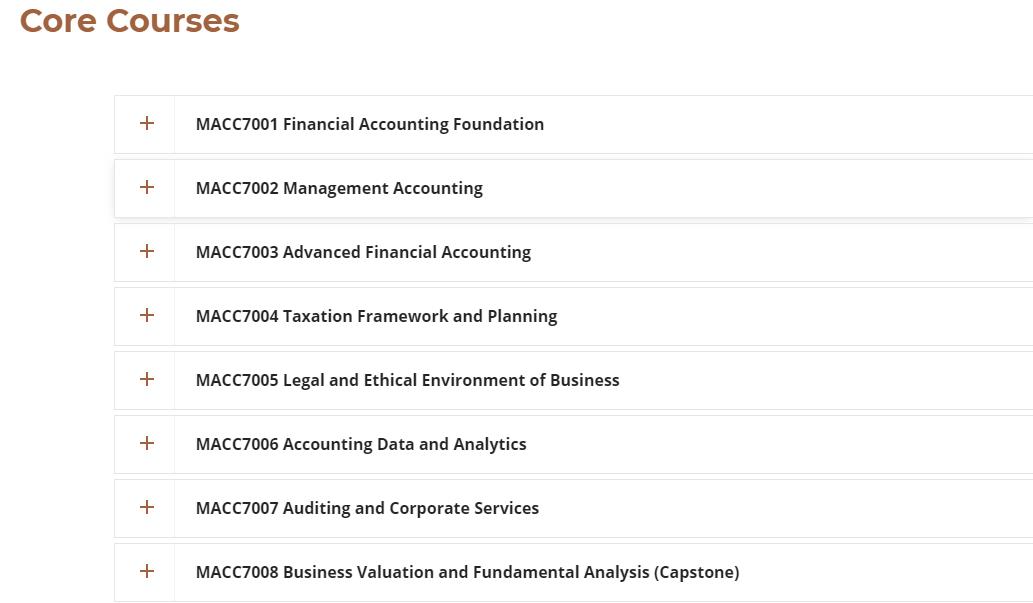
Task: Click empty area of MACC7006 accordion row
Action: point(800,444)
